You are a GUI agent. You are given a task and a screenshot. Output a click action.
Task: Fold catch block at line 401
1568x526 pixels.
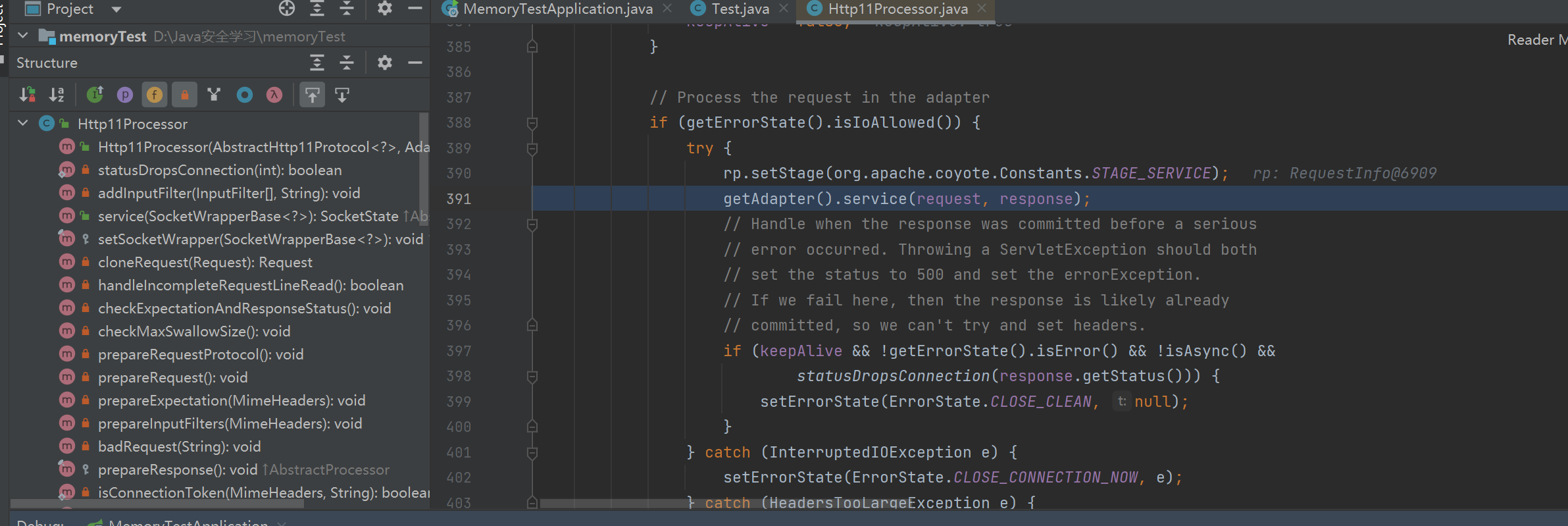click(x=532, y=453)
